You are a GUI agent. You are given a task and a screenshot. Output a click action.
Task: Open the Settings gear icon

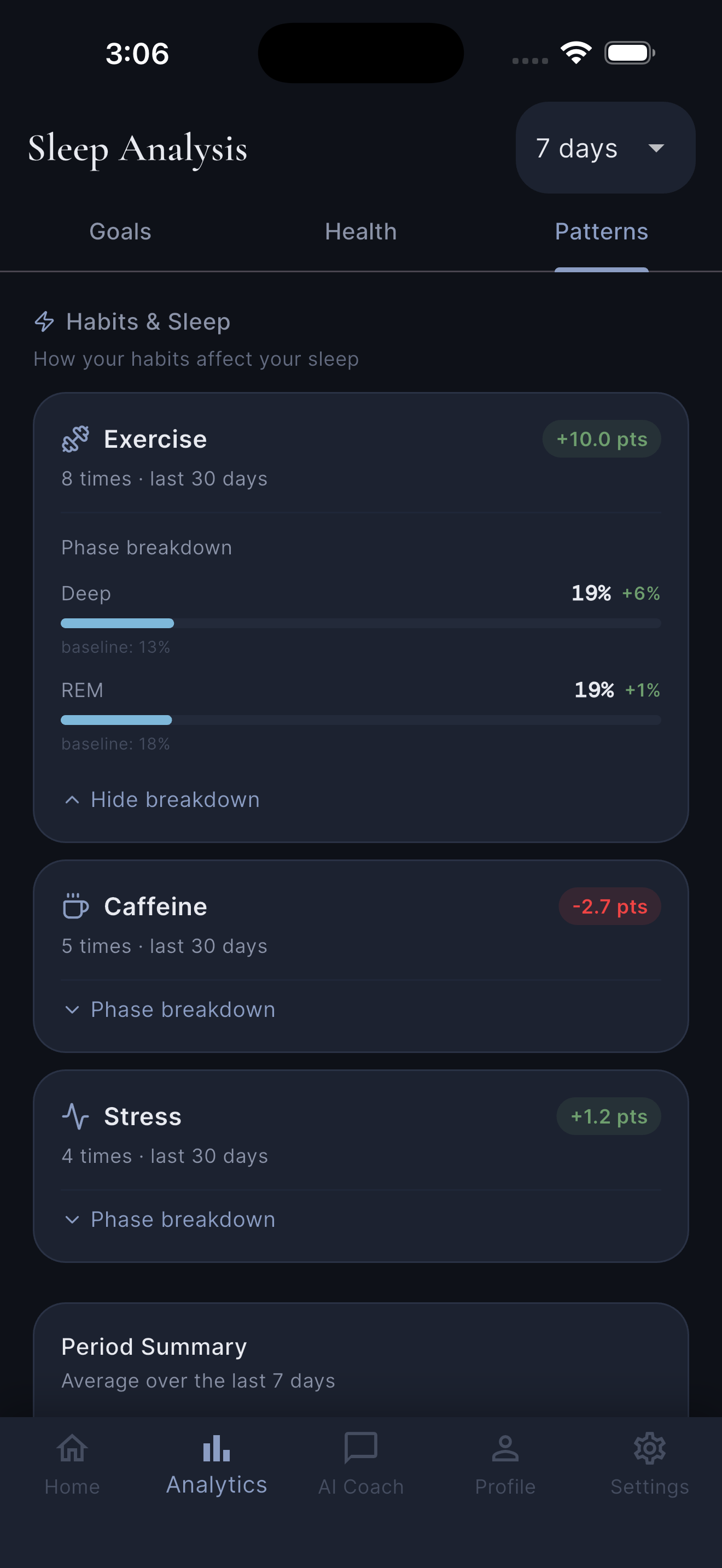650,1448
